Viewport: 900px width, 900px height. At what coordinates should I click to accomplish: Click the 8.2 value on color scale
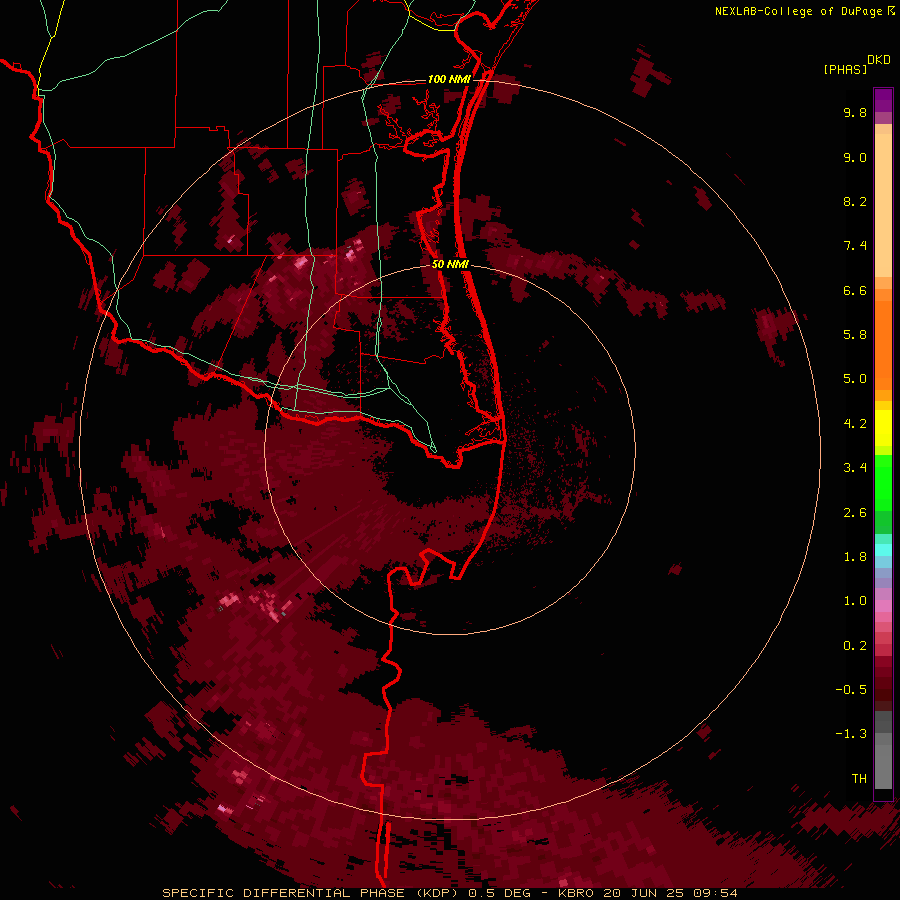(x=855, y=201)
